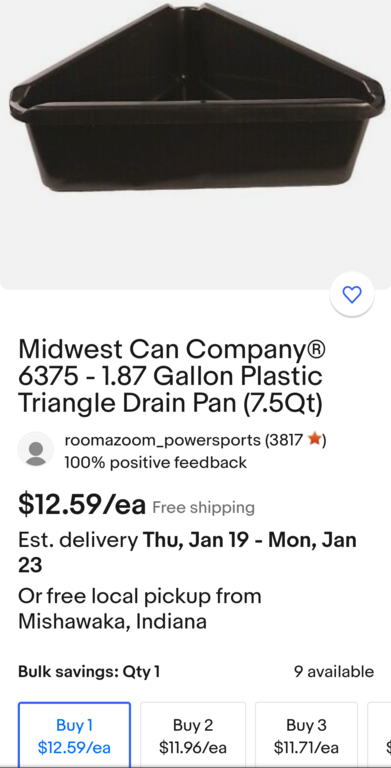Image resolution: width=391 pixels, height=768 pixels.
Task: Click the Mishawaka, Indiana location text
Action: point(112,622)
